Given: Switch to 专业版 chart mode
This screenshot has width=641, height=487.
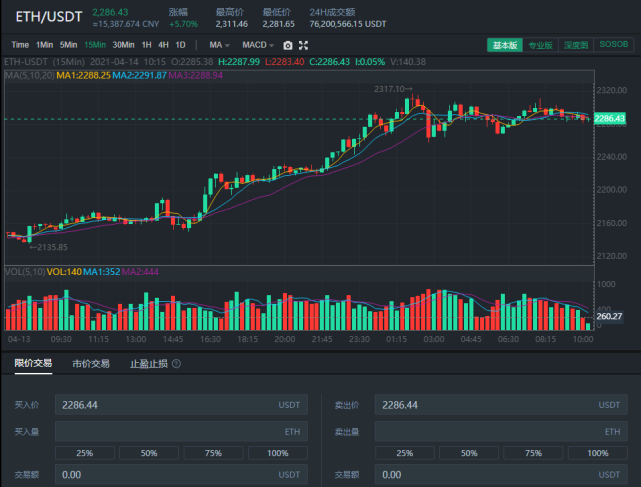Looking at the screenshot, I should (x=540, y=45).
